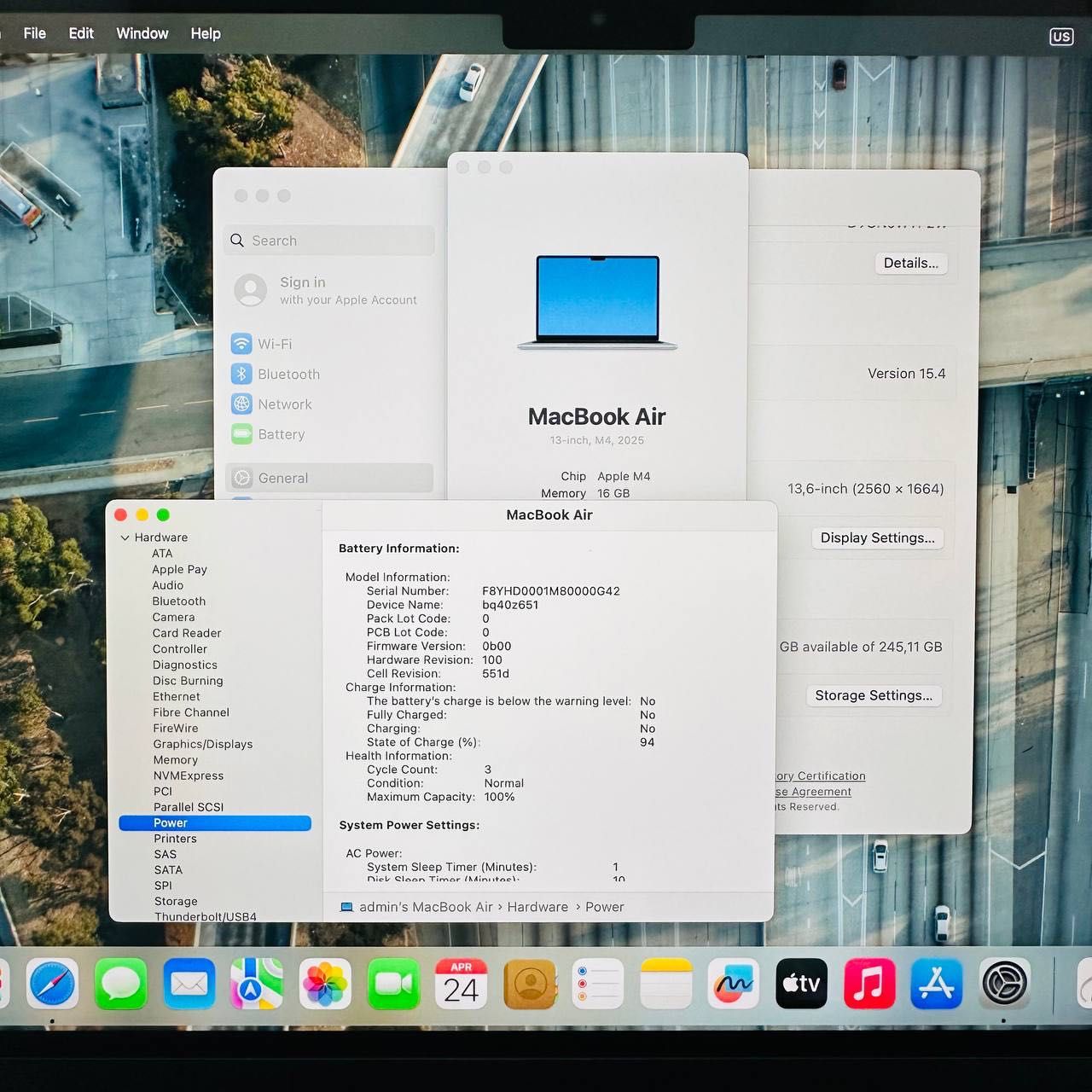Screen dimensions: 1092x1092
Task: Select SATA in Hardware list
Action: click(x=168, y=869)
